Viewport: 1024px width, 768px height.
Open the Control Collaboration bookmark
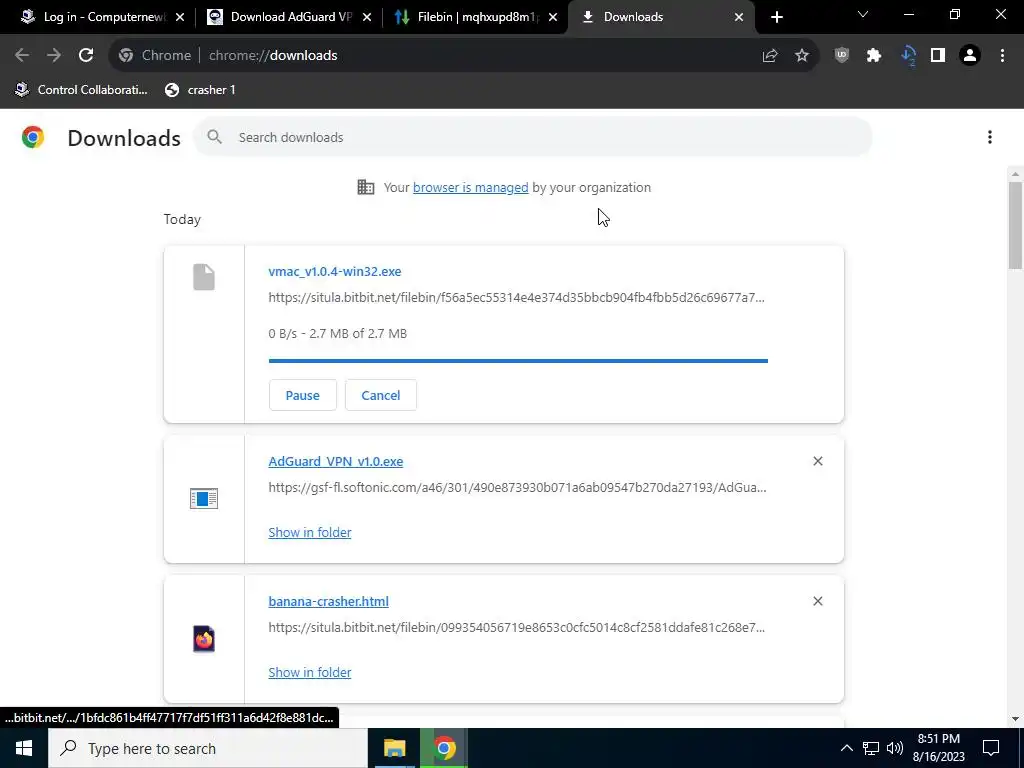coord(82,90)
